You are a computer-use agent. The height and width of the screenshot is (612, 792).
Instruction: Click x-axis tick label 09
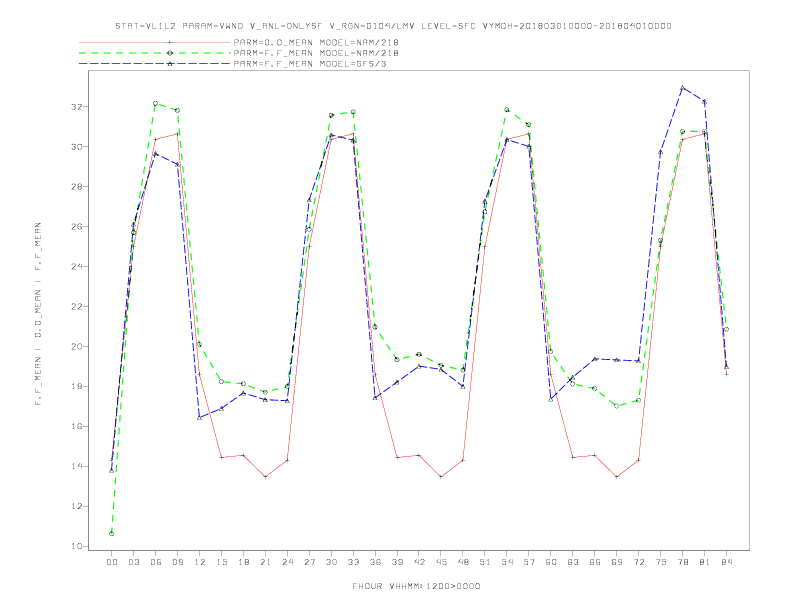click(x=177, y=562)
